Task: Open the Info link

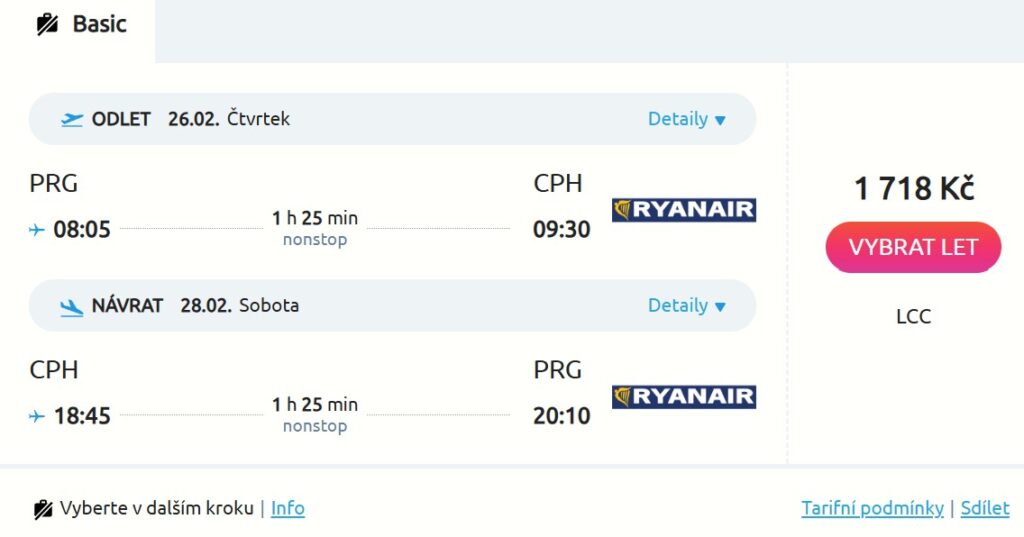Action: point(288,508)
